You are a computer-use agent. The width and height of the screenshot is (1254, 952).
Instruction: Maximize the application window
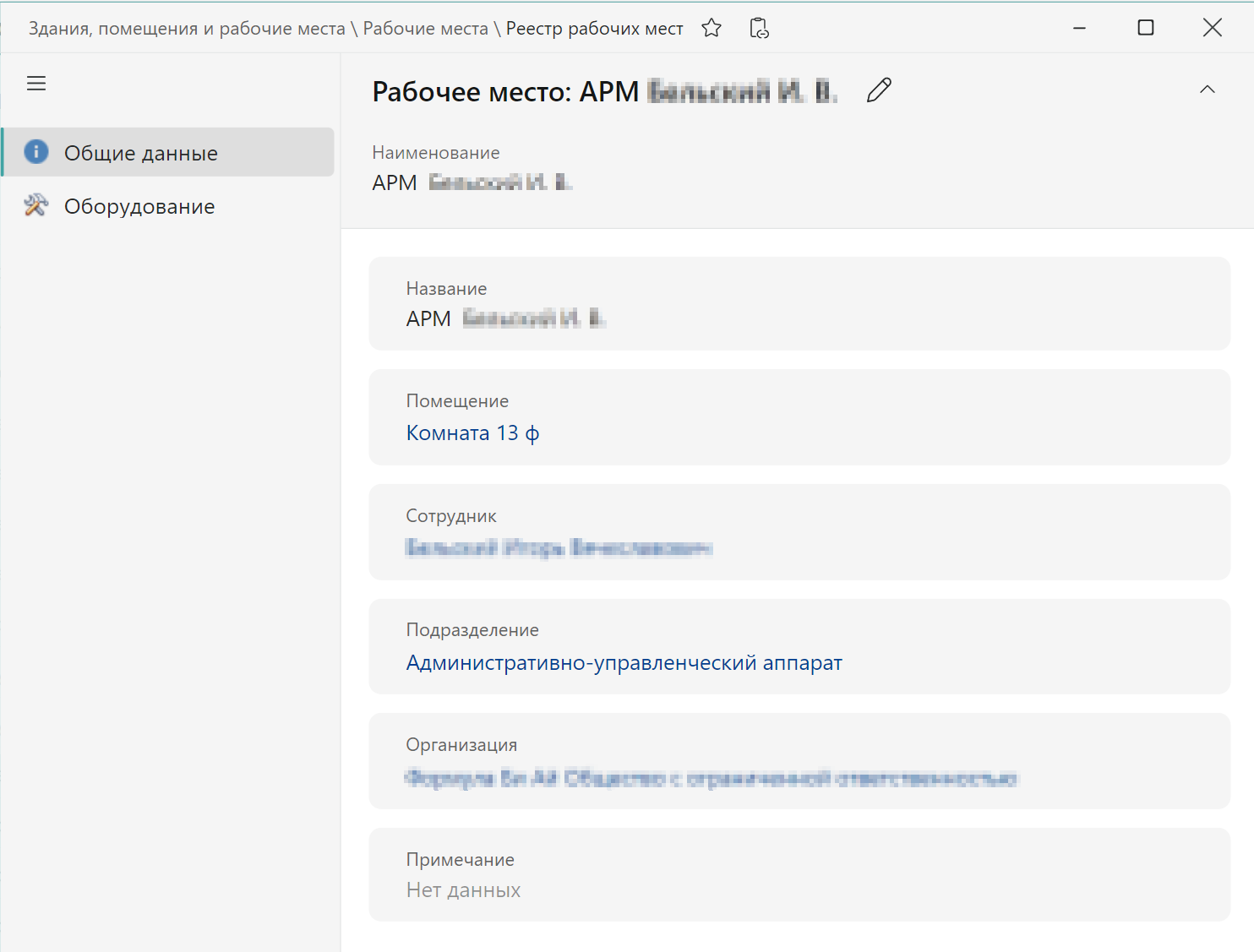click(1145, 28)
